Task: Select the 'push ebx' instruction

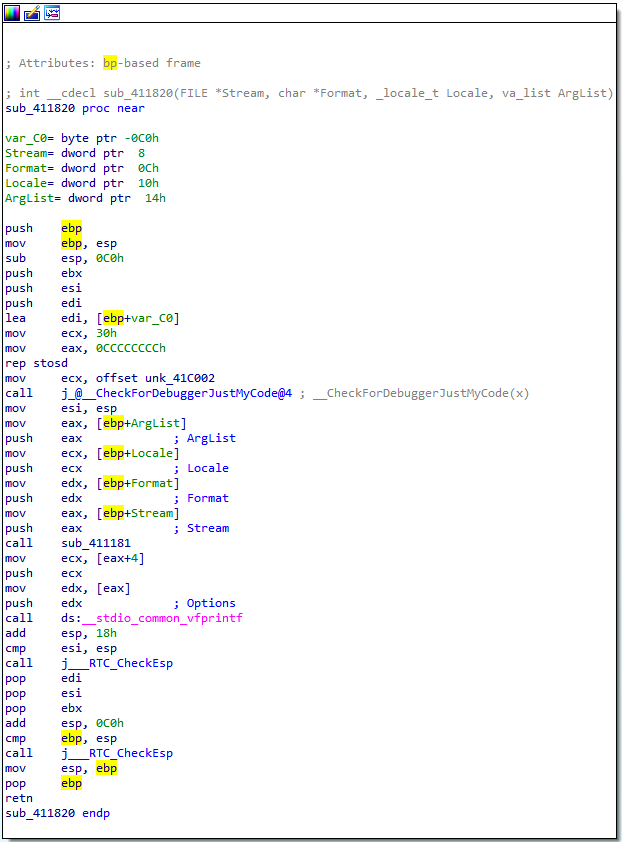Action: pyautogui.click(x=44, y=273)
